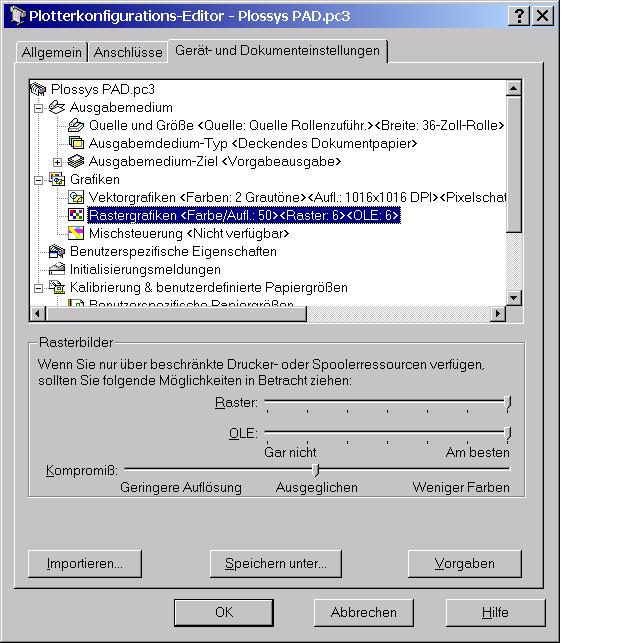640x643 pixels.
Task: Click the title bar application icon
Action: click(x=17, y=16)
